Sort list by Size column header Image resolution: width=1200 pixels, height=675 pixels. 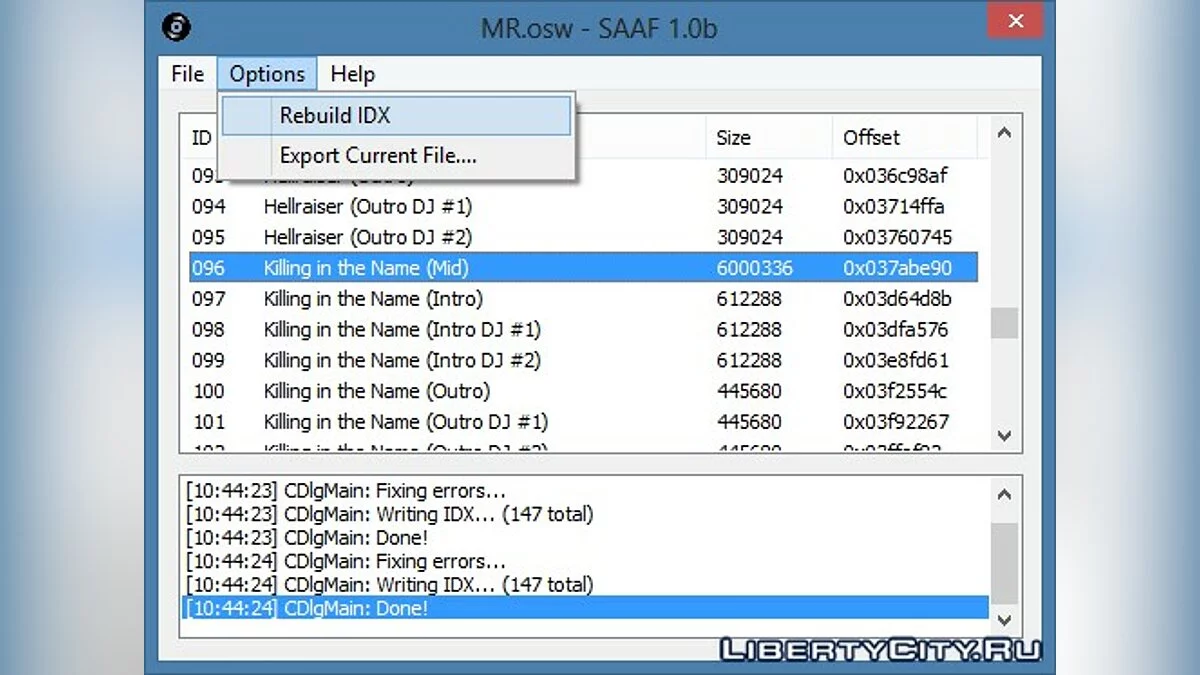tap(734, 138)
